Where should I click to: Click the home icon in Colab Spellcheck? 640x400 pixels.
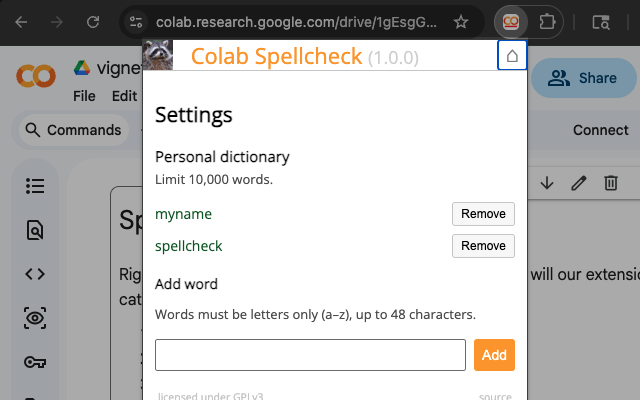pos(512,56)
